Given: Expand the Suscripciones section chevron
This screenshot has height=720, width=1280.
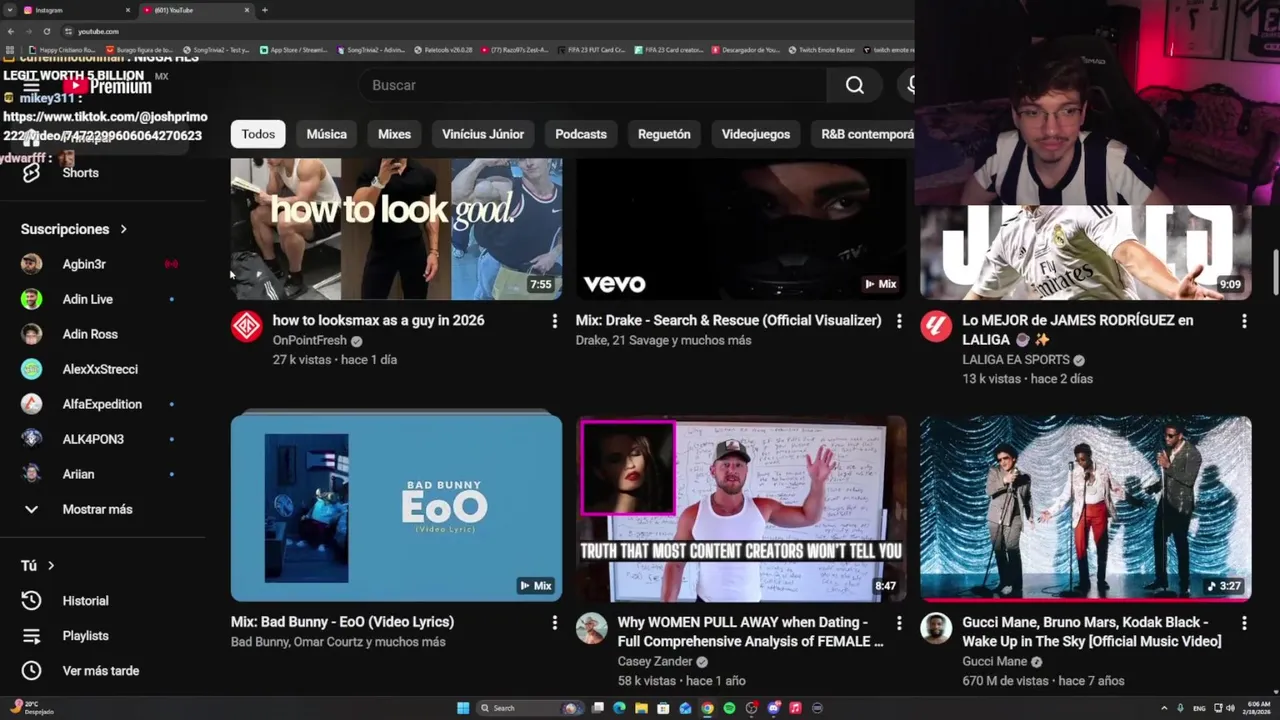Looking at the screenshot, I should click(x=124, y=229).
